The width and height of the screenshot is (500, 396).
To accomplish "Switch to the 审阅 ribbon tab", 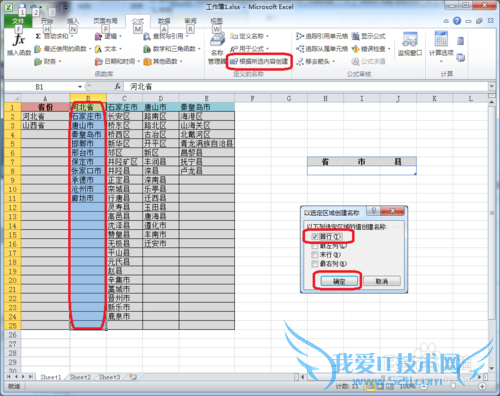I will (190, 21).
